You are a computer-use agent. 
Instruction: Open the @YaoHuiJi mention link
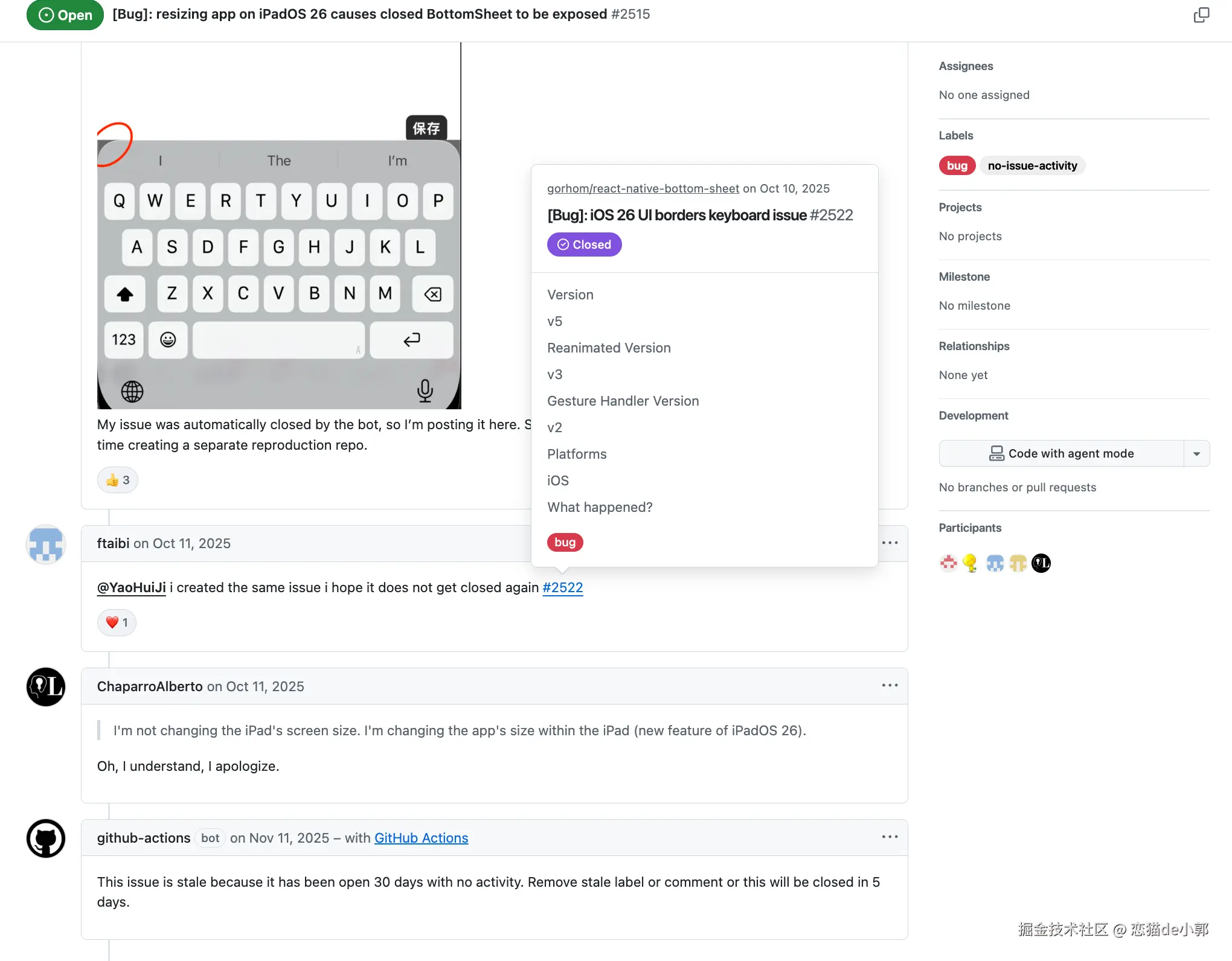coord(132,587)
